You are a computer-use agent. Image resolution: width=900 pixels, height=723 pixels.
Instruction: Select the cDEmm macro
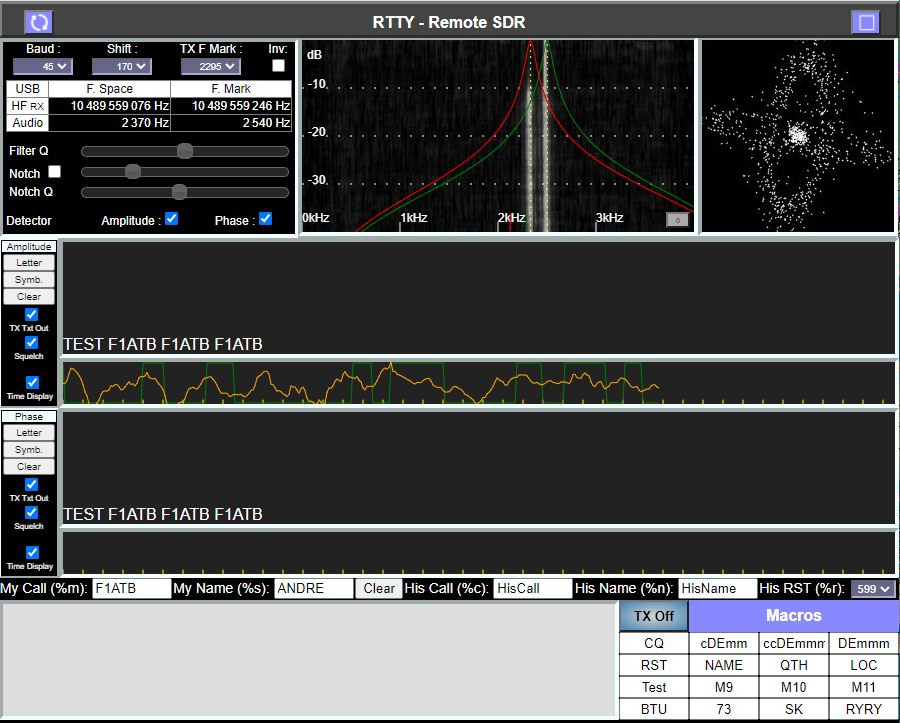[724, 644]
